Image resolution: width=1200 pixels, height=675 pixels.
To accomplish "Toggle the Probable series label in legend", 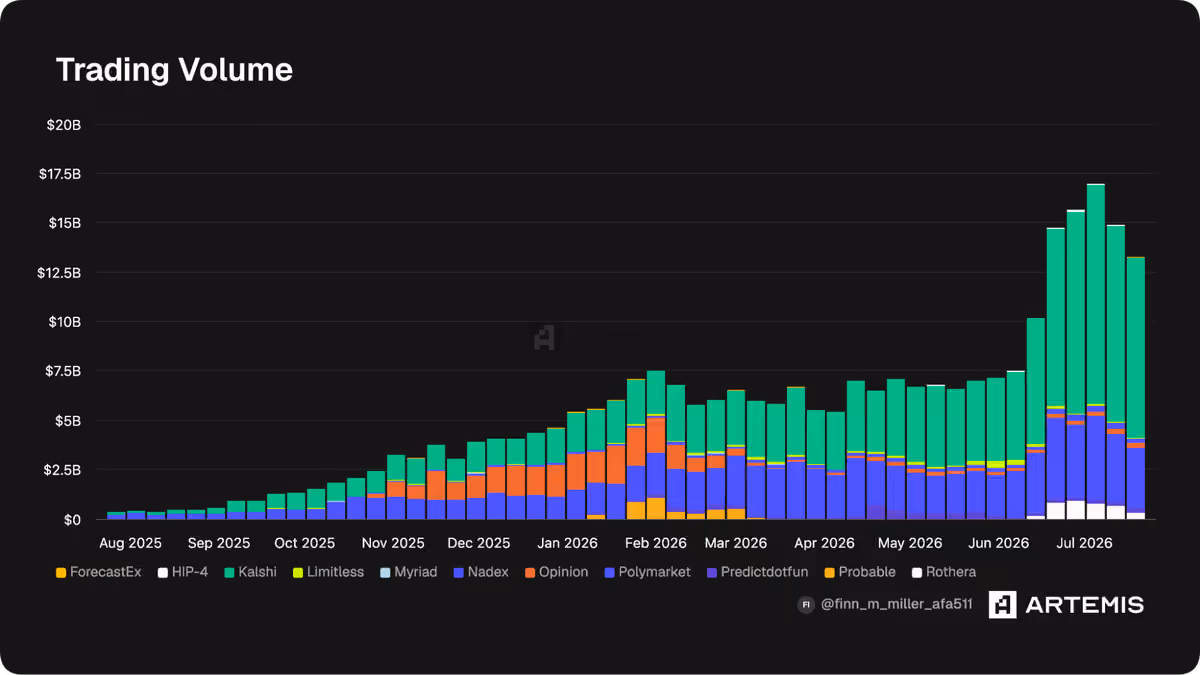I will pyautogui.click(x=867, y=573).
